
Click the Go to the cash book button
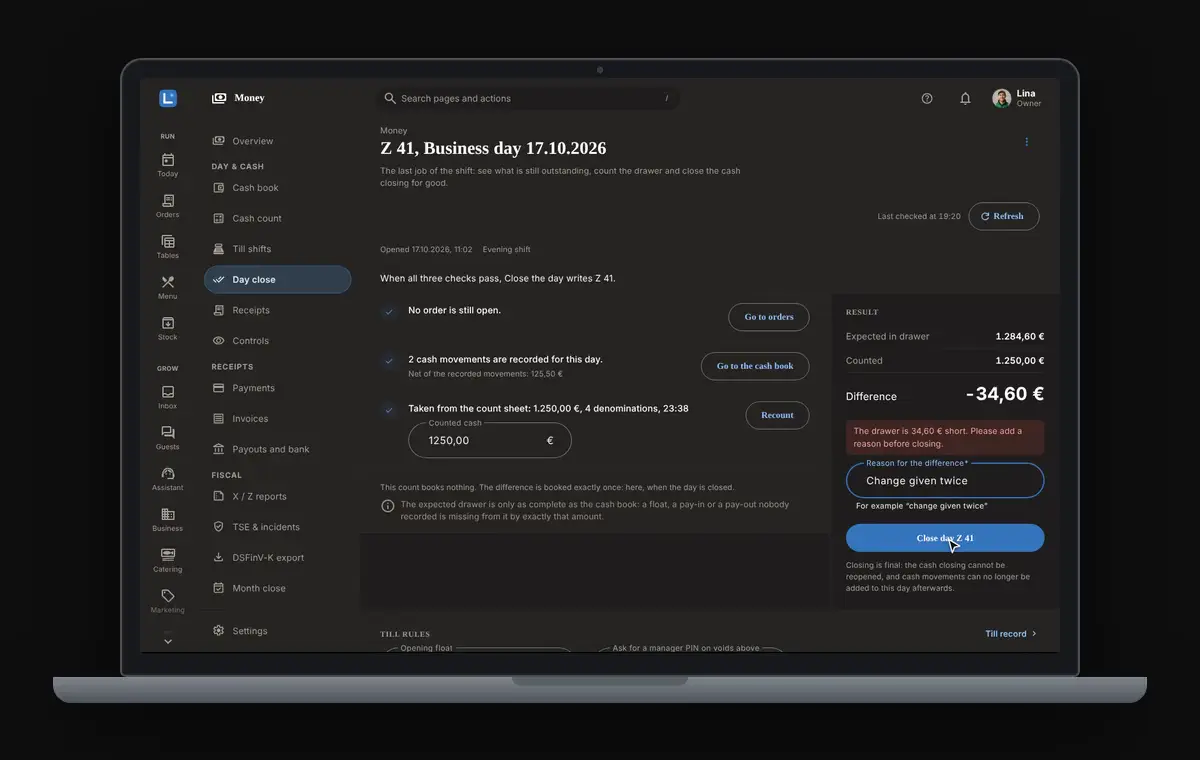pos(755,366)
